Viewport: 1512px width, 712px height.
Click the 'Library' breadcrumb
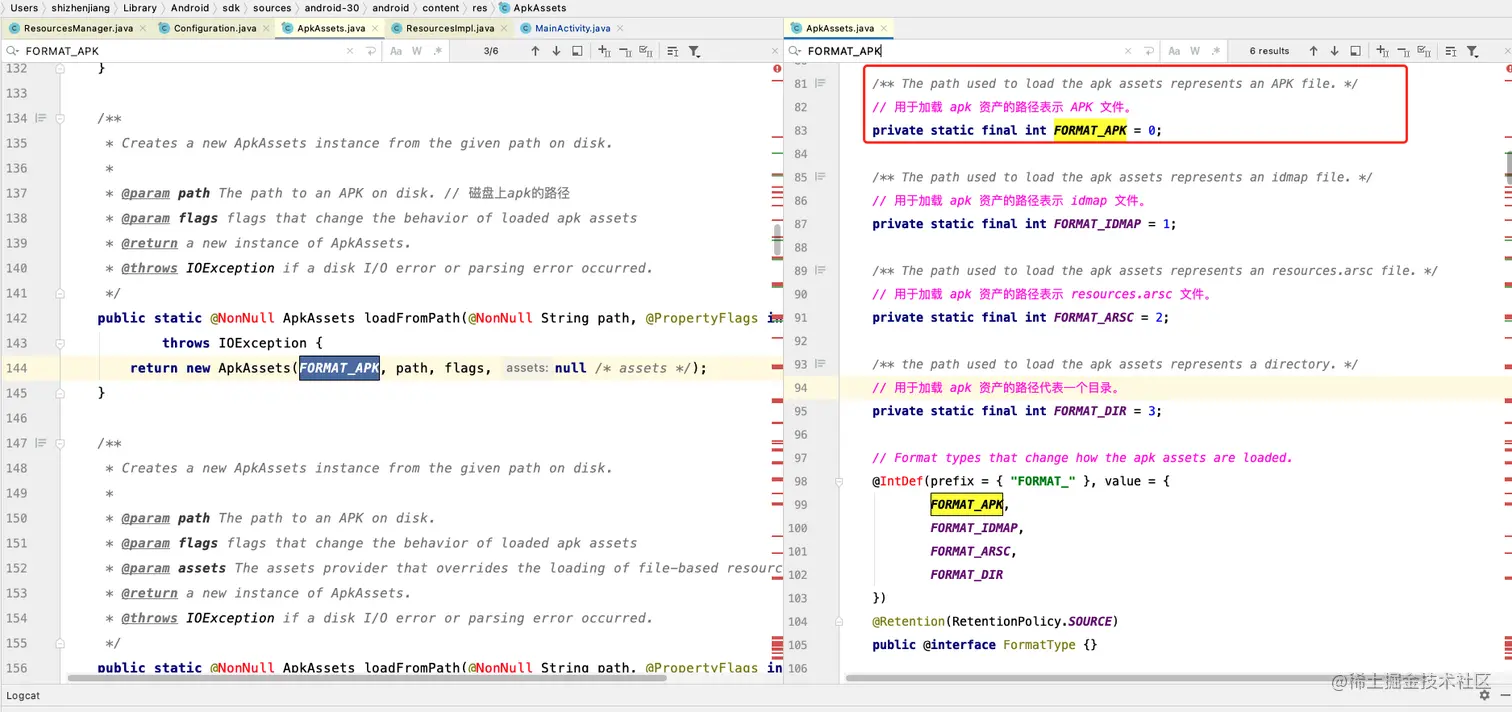pos(140,7)
